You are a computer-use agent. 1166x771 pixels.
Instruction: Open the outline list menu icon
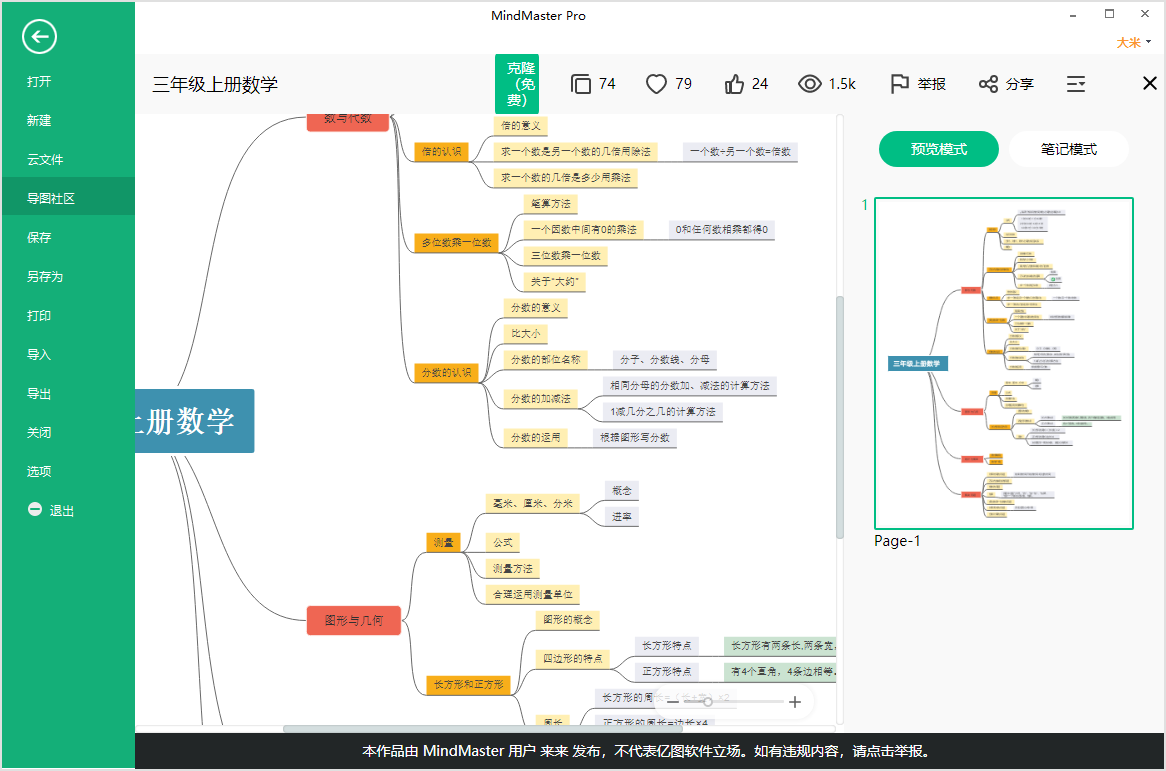tap(1076, 84)
